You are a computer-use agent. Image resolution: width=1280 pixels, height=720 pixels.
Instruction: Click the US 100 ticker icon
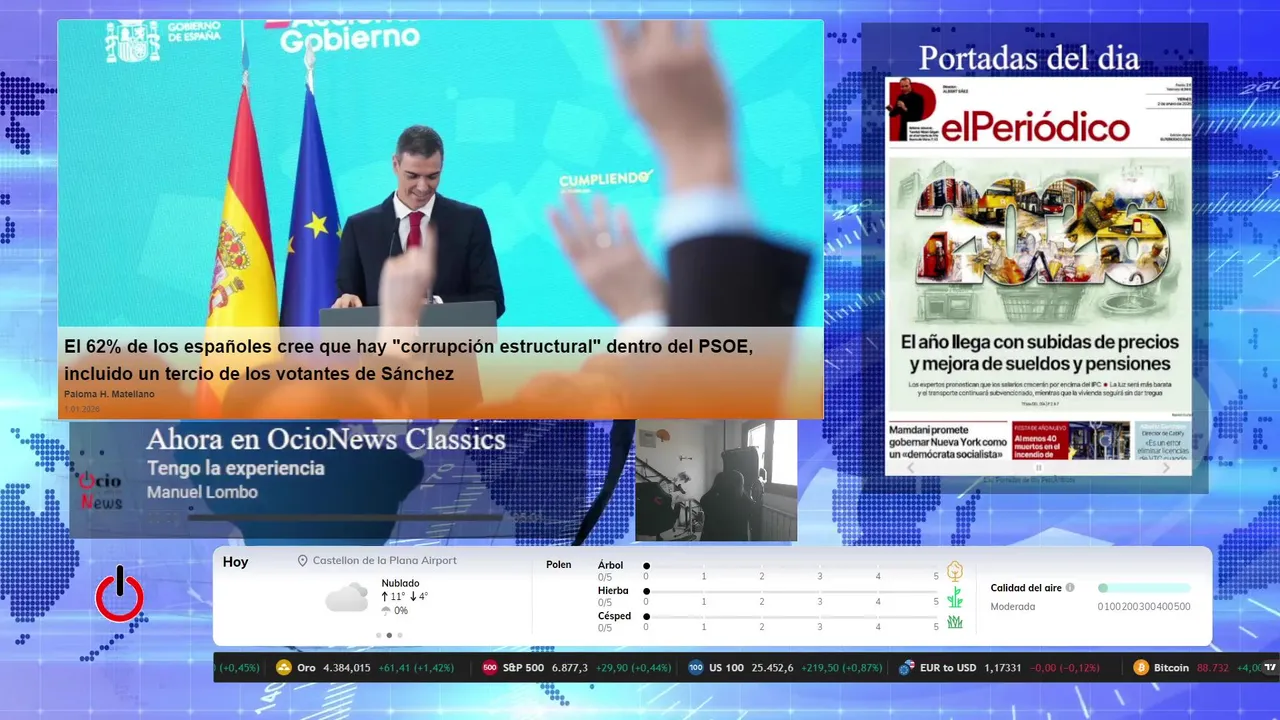[x=696, y=668]
